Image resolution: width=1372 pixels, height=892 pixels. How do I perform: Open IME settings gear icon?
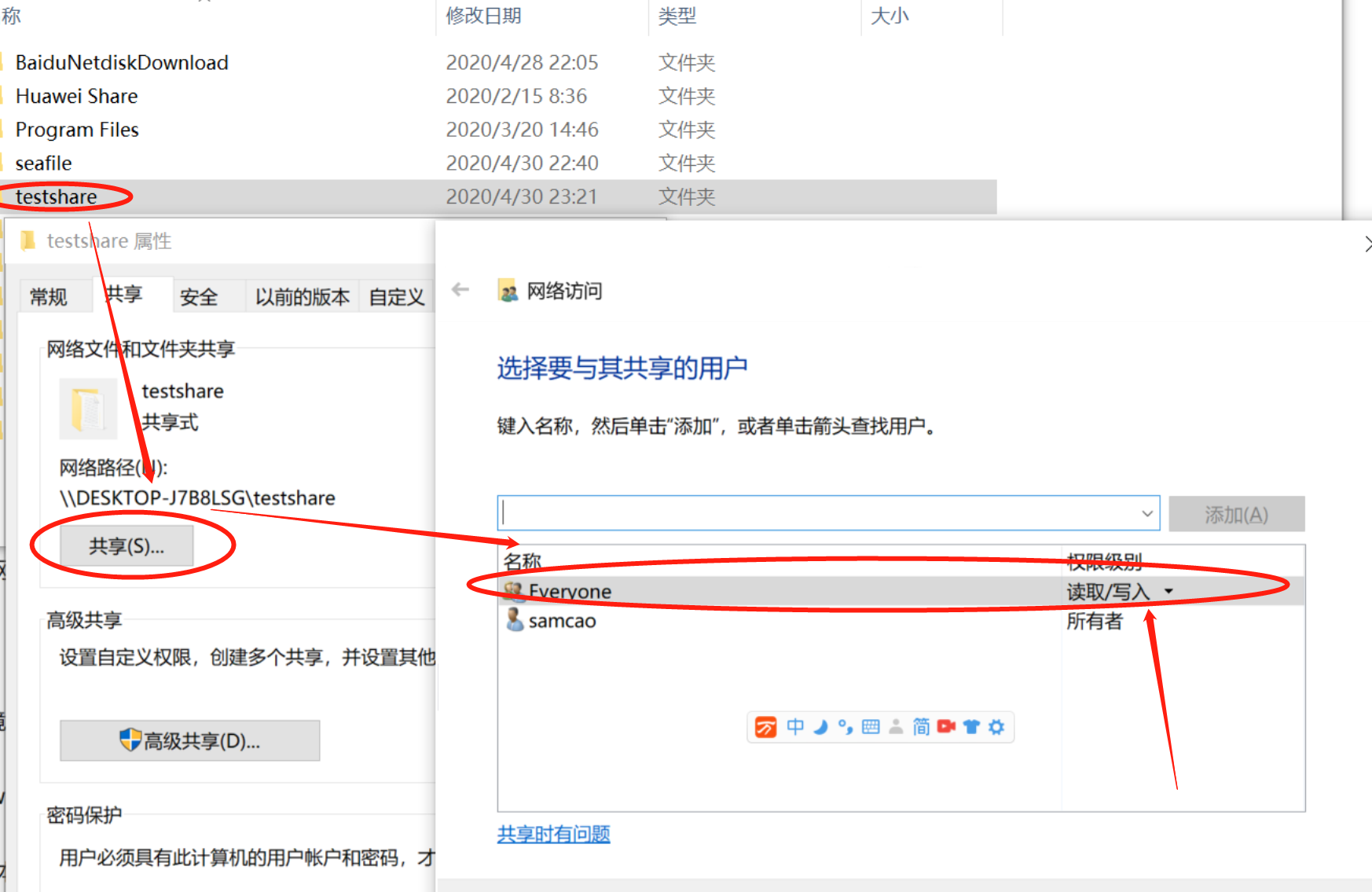(996, 727)
